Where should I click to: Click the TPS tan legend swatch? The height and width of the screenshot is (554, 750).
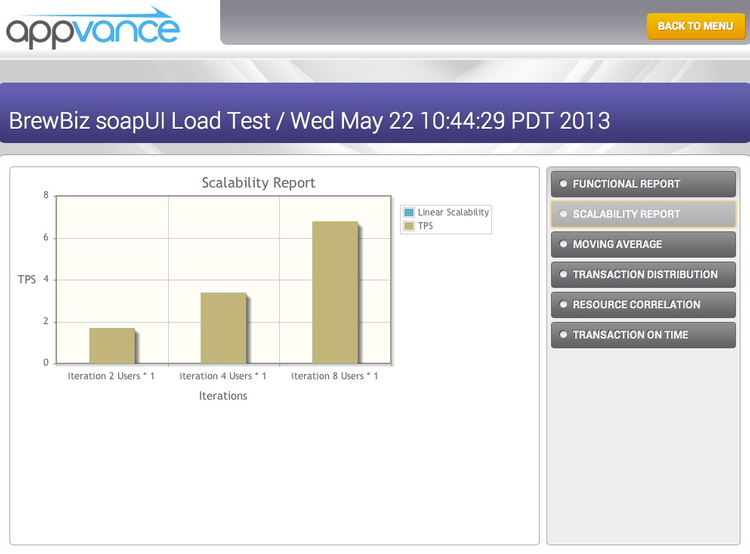pos(409,226)
